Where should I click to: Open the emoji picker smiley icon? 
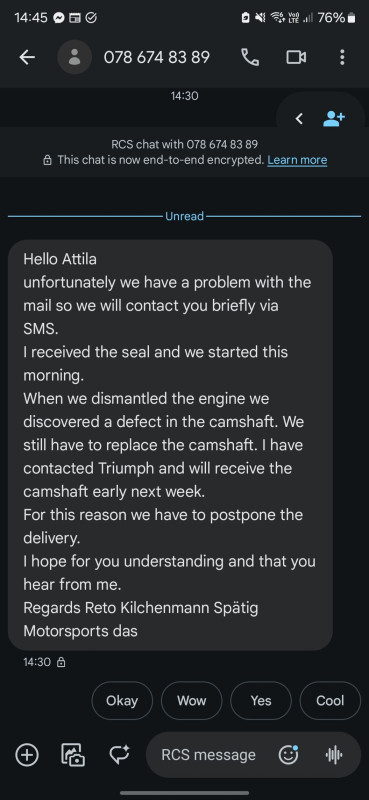[x=288, y=755]
